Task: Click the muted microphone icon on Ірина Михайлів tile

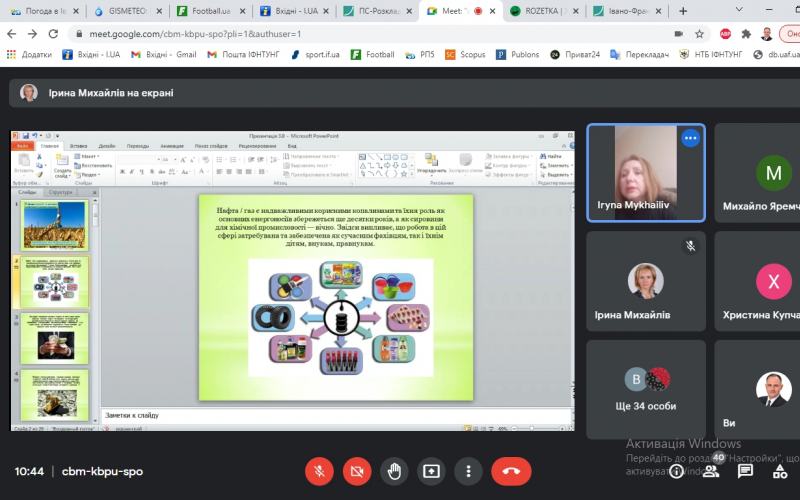Action: coord(690,246)
